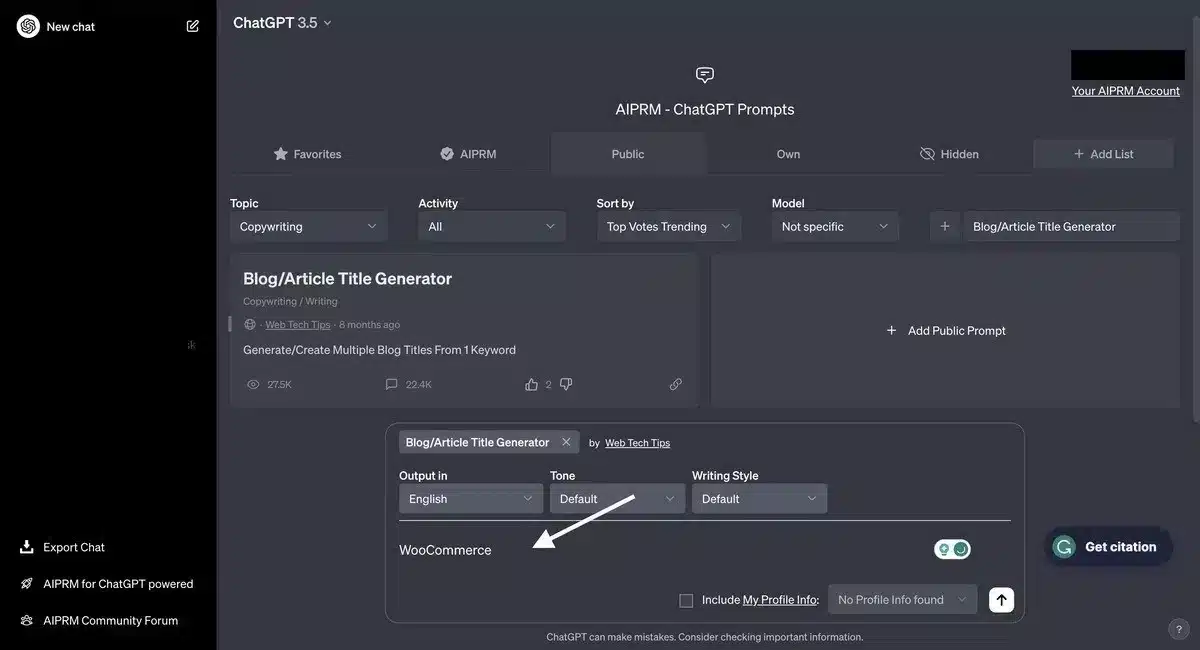Viewport: 1200px width, 650px height.
Task: Click the new chat compose icon
Action: pyautogui.click(x=193, y=26)
